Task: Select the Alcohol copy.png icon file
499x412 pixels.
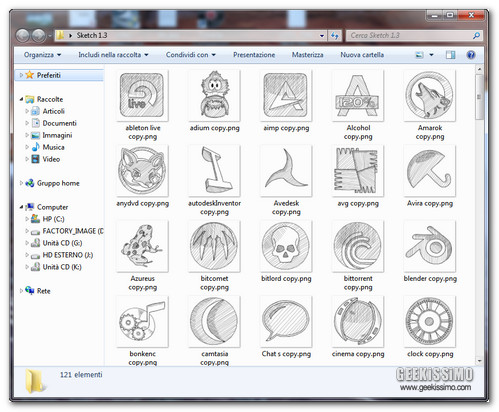Action: [358, 95]
